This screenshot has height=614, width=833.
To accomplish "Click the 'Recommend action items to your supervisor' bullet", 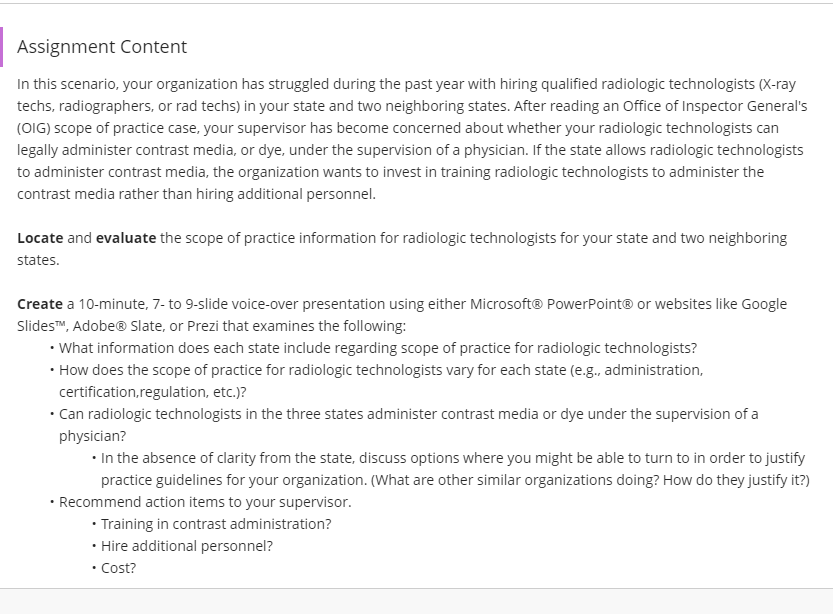I will (x=205, y=502).
